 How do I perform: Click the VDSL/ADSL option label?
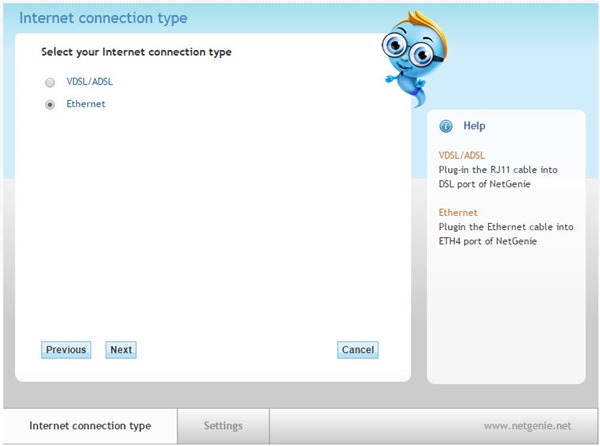[90, 81]
